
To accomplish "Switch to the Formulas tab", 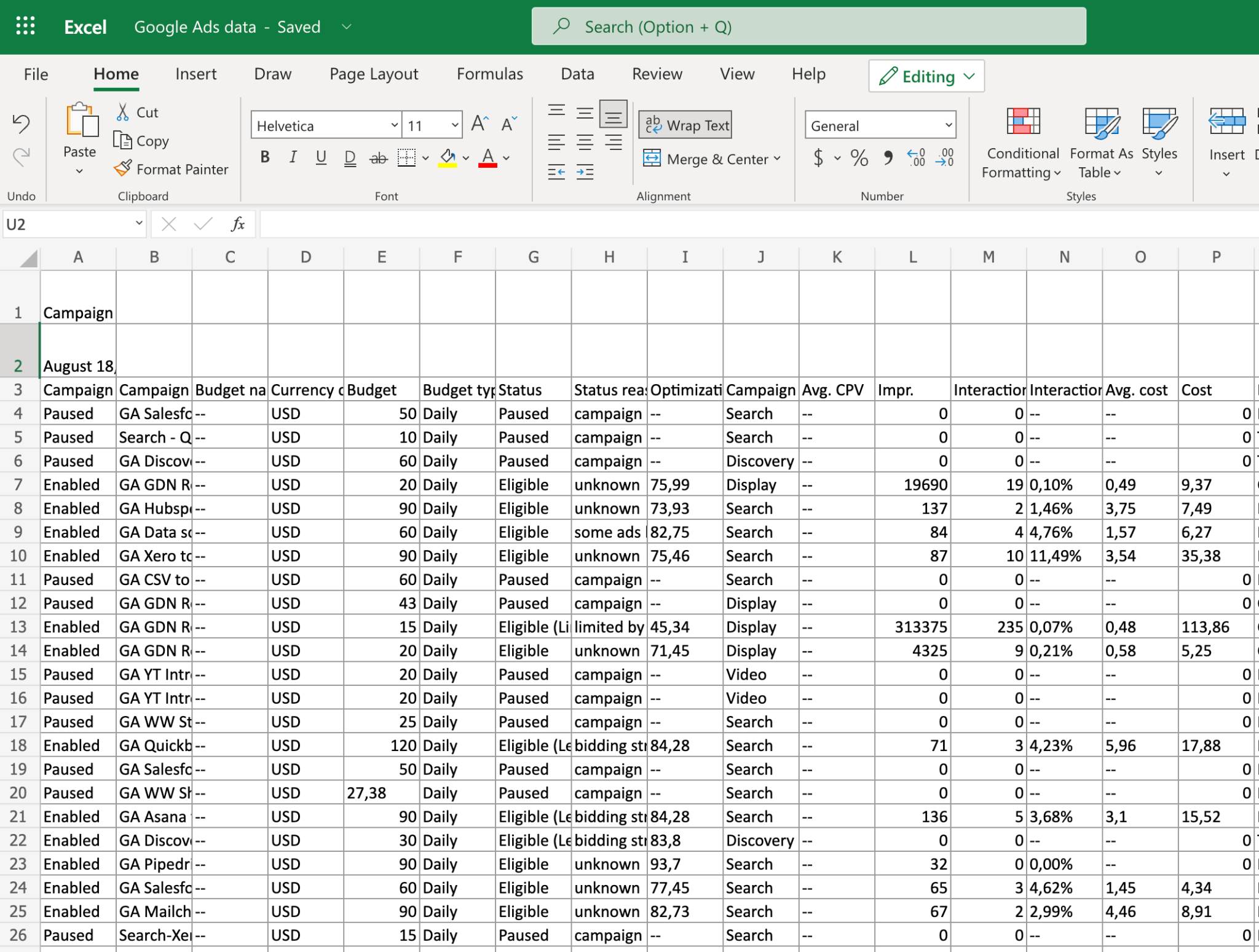I will point(490,74).
